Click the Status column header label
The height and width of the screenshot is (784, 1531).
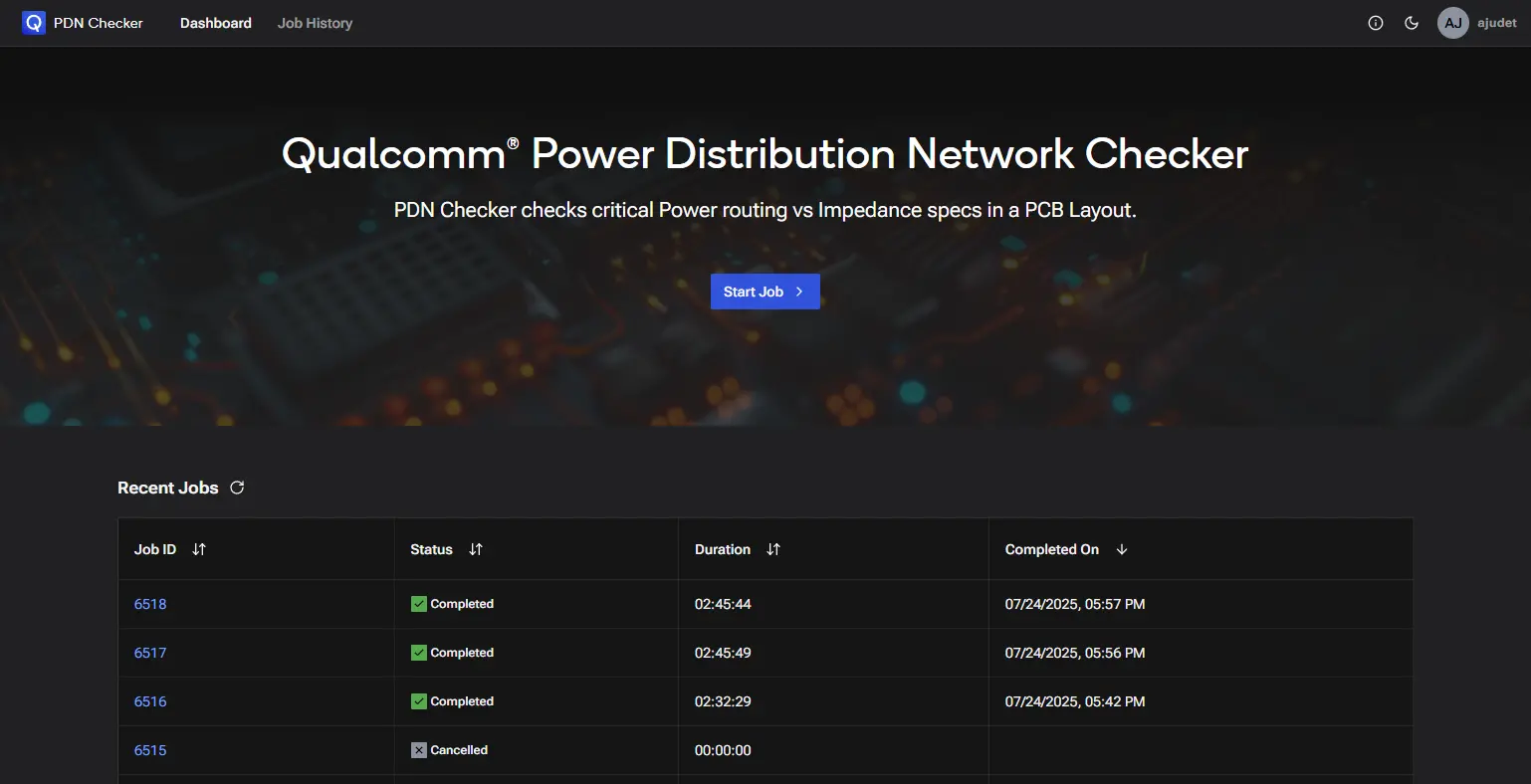(431, 549)
